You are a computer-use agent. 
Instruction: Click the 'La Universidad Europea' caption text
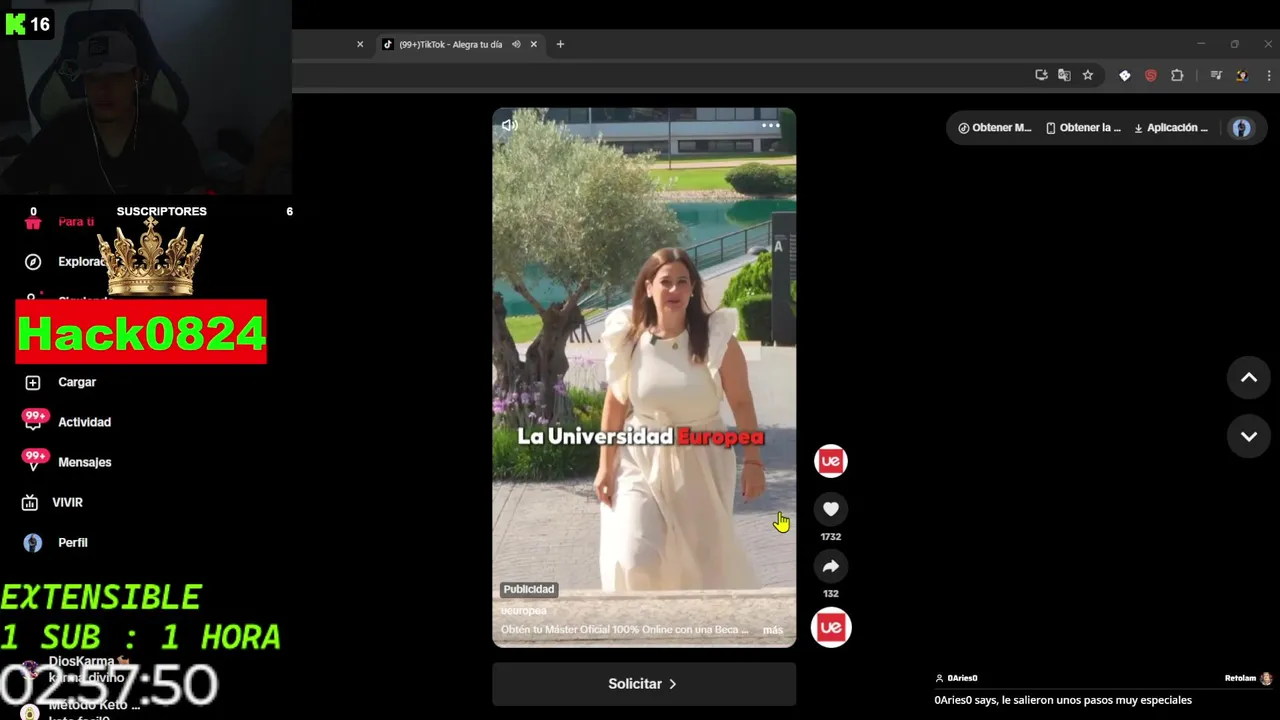(x=640, y=437)
